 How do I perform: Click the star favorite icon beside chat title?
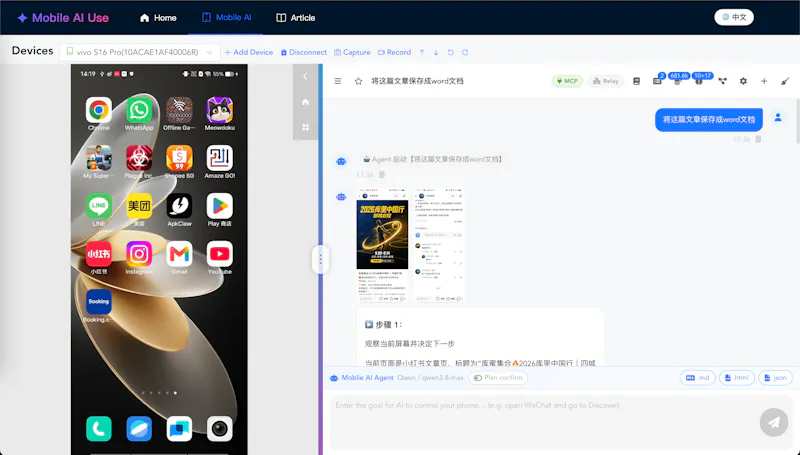pos(358,81)
